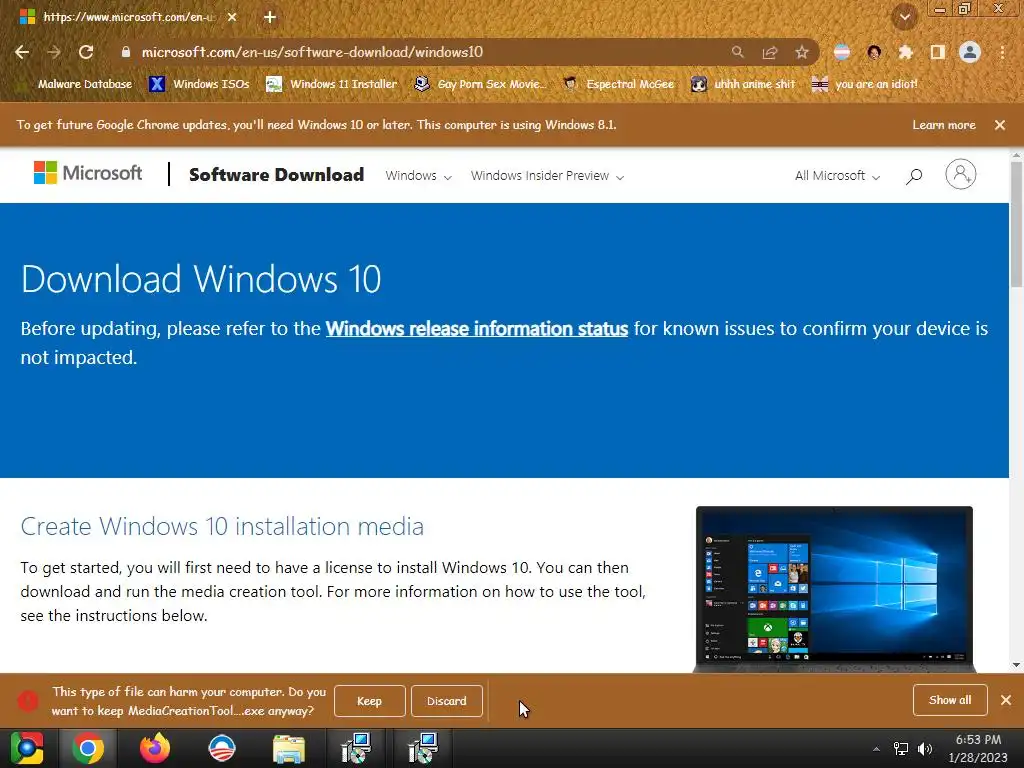The height and width of the screenshot is (768, 1024).
Task: Click the Microsoft site search magnifier
Action: [x=914, y=176]
